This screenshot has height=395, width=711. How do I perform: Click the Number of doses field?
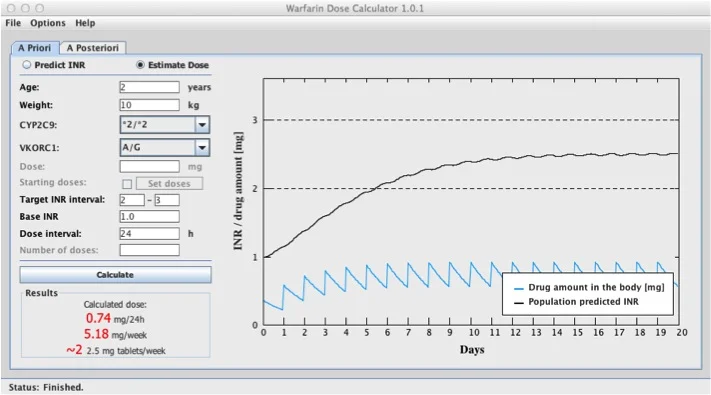[x=149, y=250]
